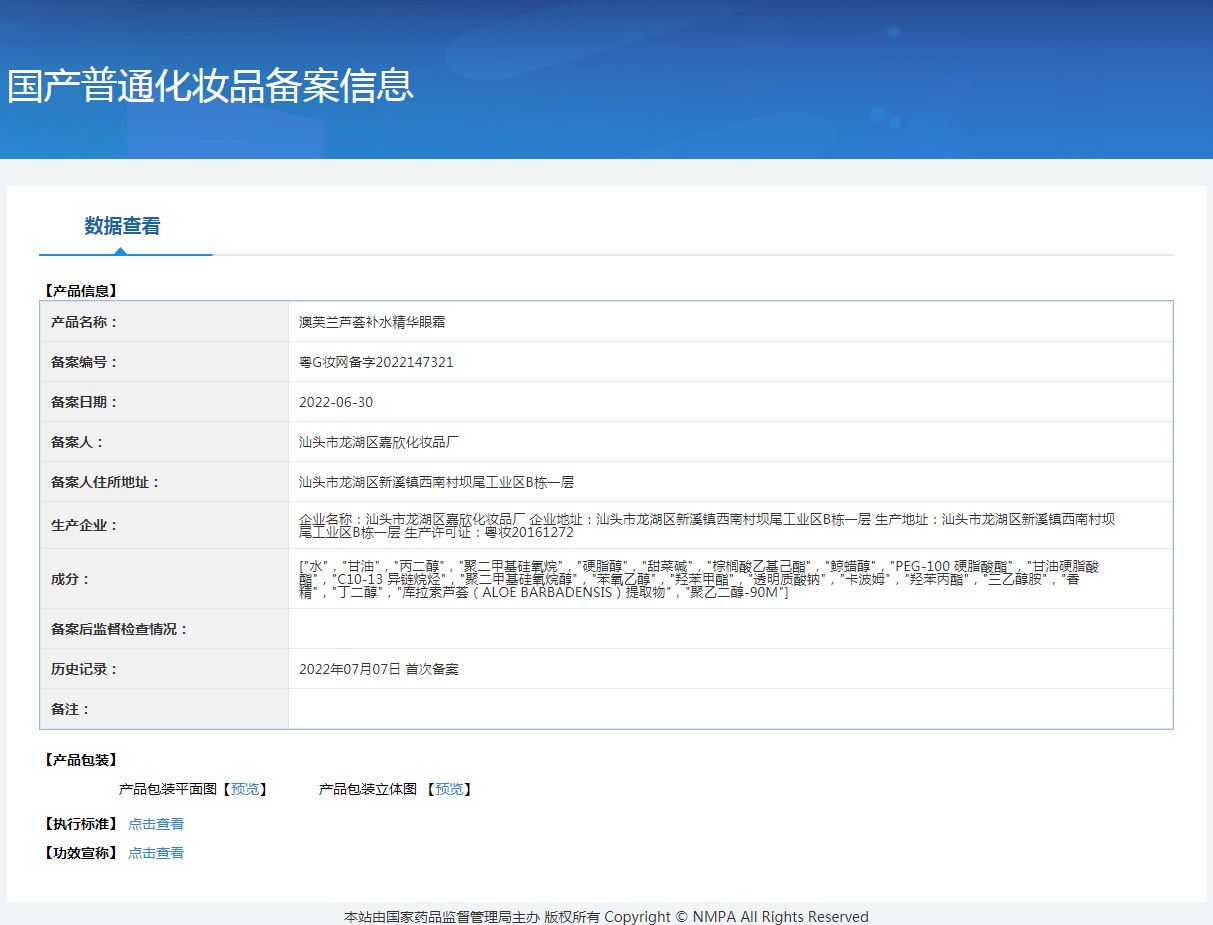Image resolution: width=1213 pixels, height=925 pixels.
Task: Click the 备案后监督检查情况 row label
Action: (120, 629)
